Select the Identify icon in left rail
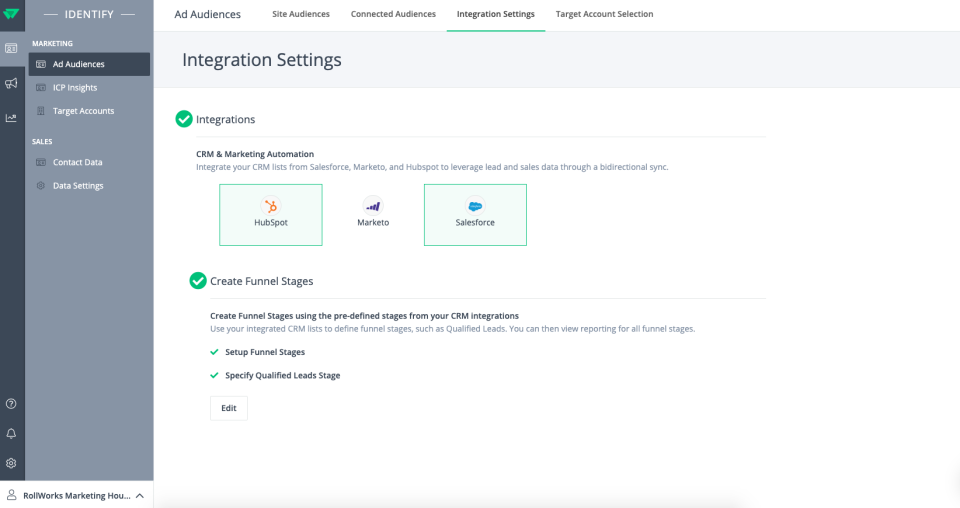The height and width of the screenshot is (508, 960). click(x=11, y=48)
